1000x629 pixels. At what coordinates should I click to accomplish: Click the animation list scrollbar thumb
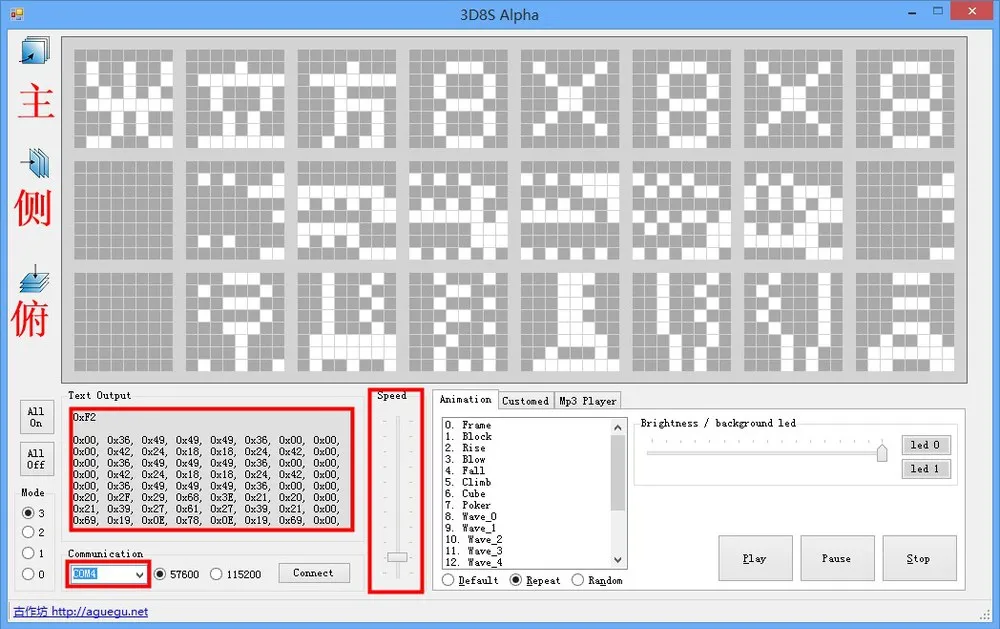coord(617,473)
